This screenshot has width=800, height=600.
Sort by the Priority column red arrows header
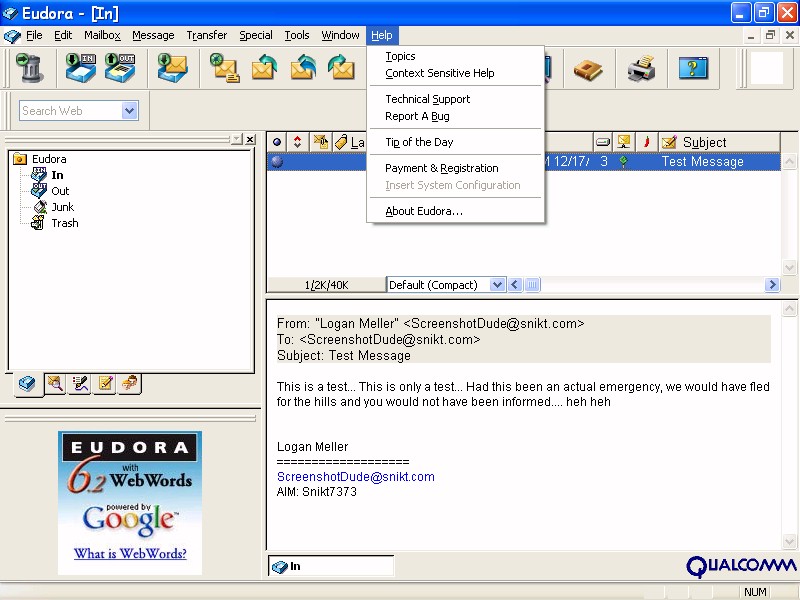pos(297,142)
